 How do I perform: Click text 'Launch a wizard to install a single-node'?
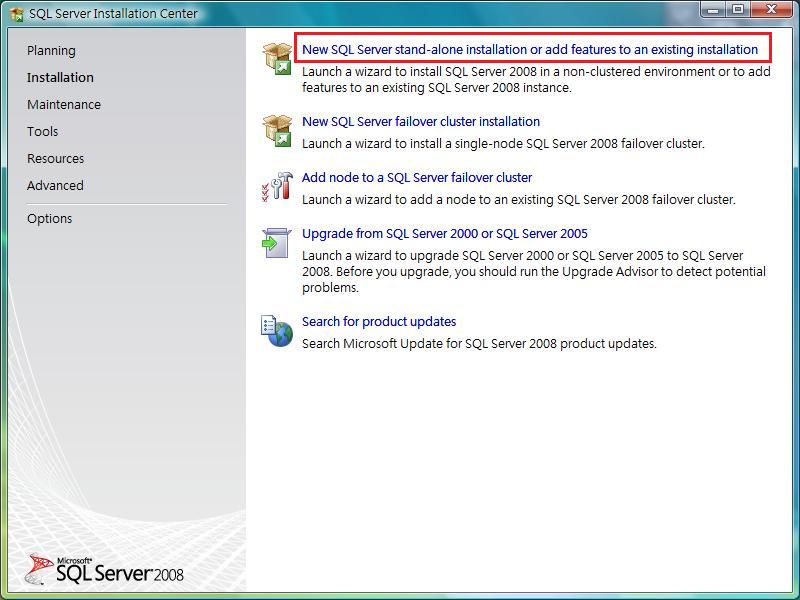coord(412,144)
